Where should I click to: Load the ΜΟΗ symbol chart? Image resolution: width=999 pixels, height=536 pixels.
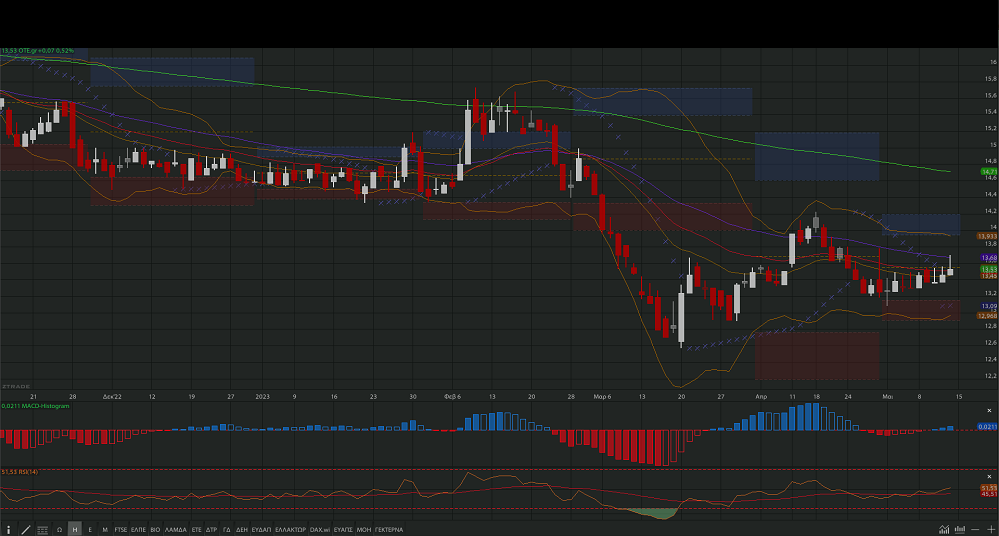coord(364,530)
